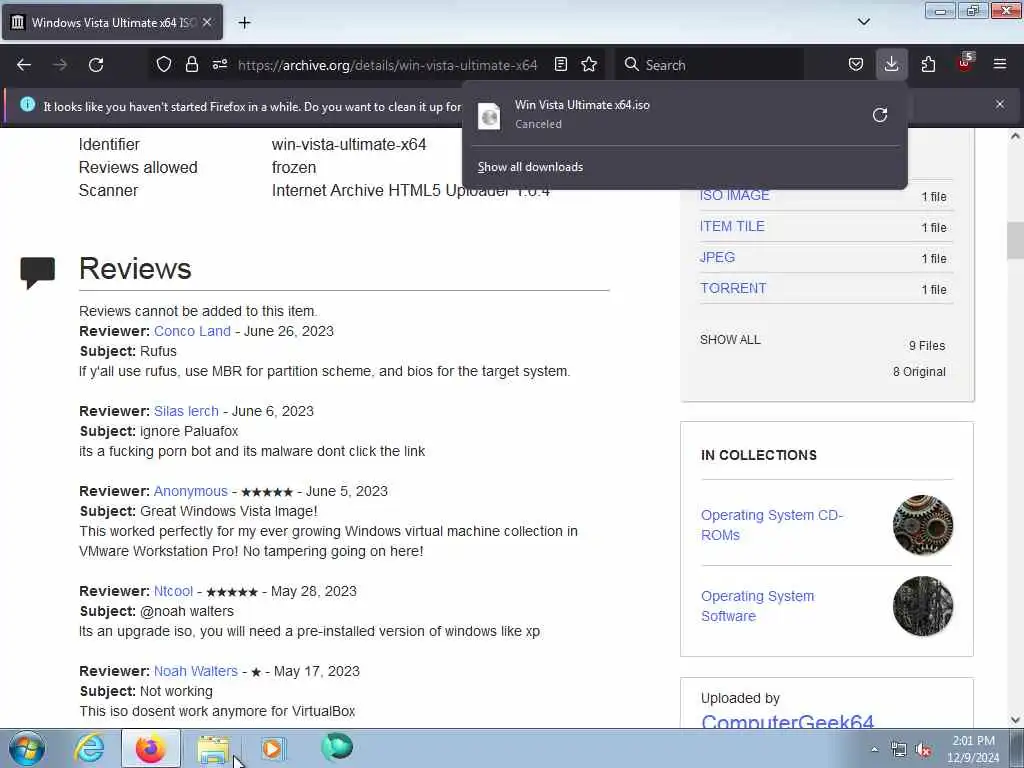Viewport: 1024px width, 768px height.
Task: Download the ISO IMAGE file option
Action: click(x=734, y=195)
